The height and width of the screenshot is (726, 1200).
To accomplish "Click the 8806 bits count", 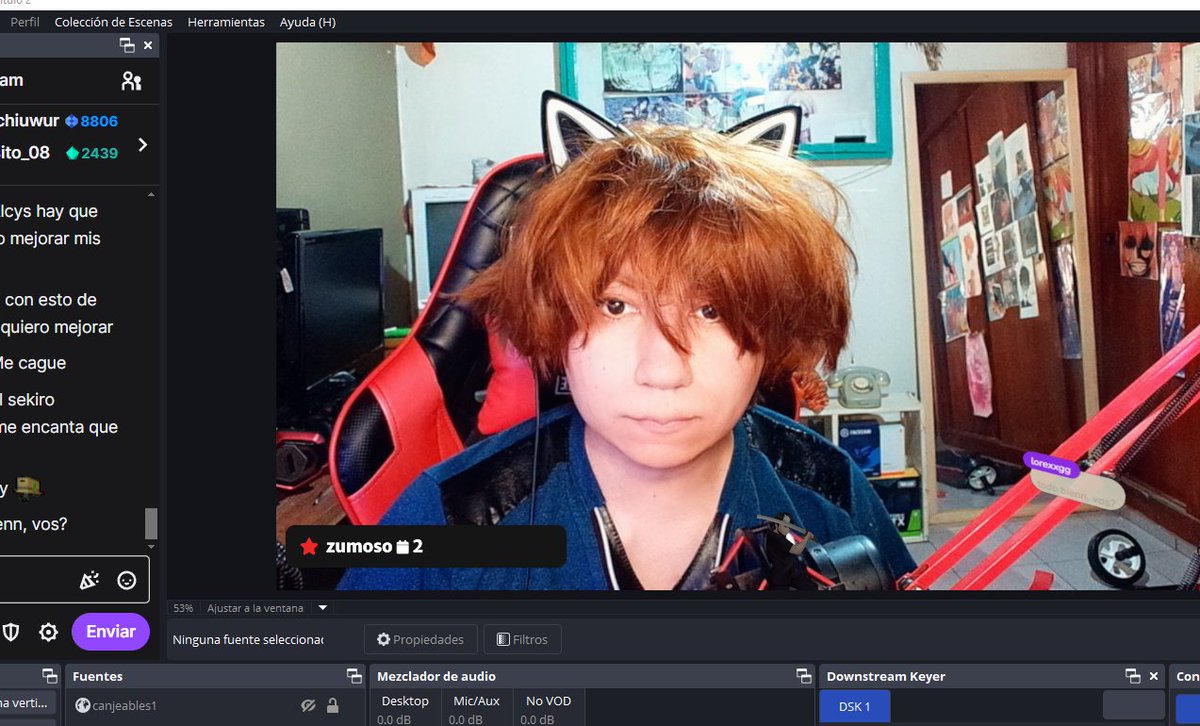I will [91, 121].
